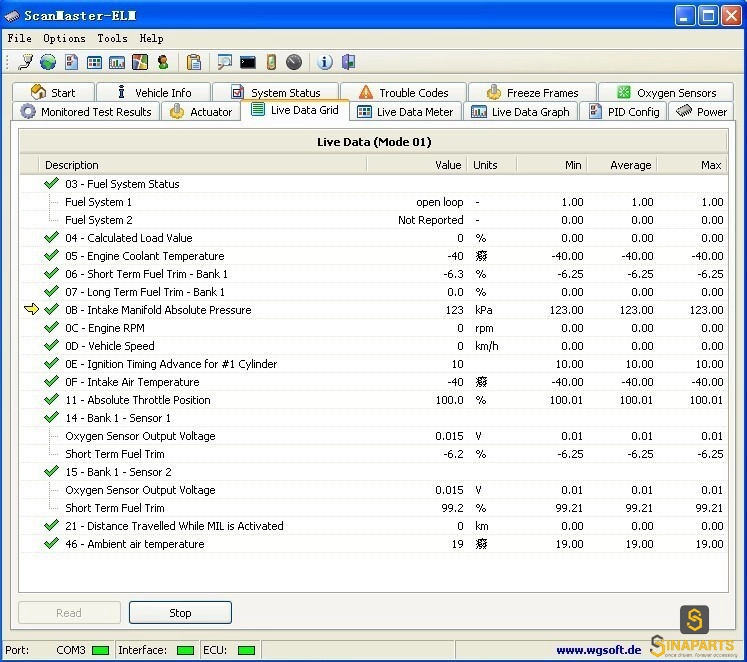Image resolution: width=747 pixels, height=662 pixels.
Task: Open the Options menu
Action: point(64,39)
